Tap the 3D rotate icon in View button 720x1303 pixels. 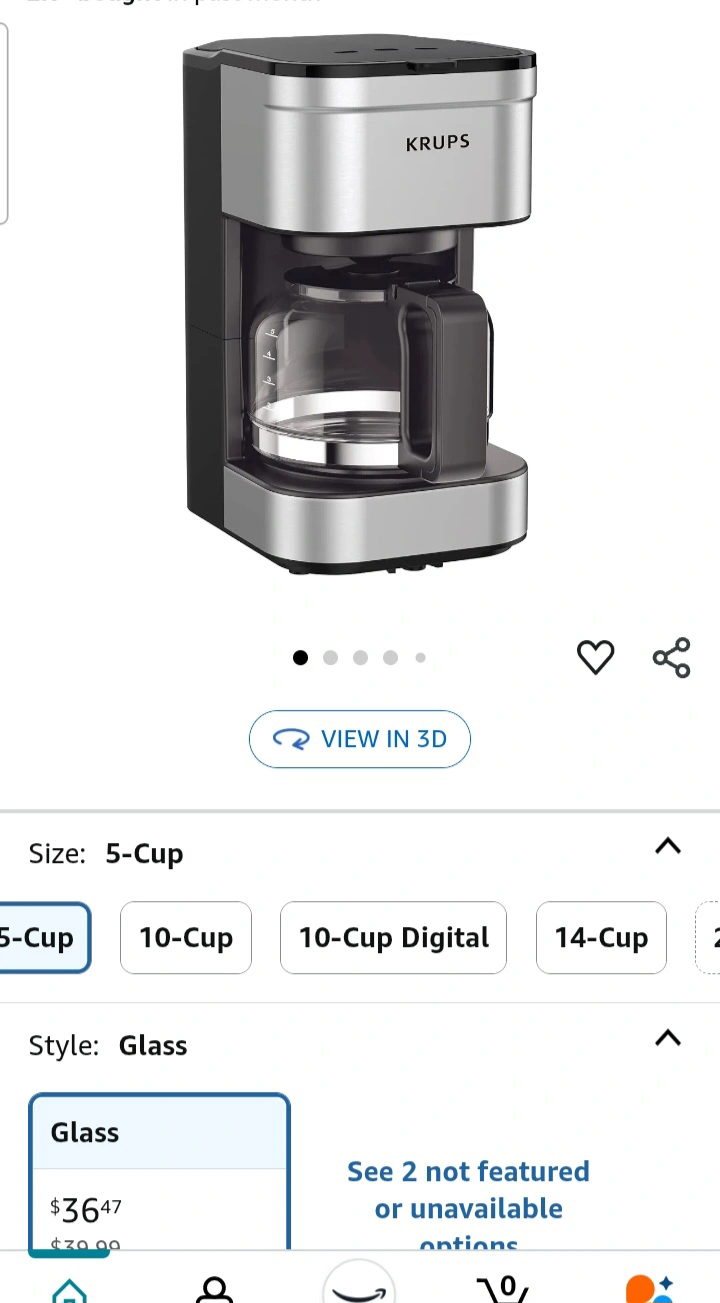291,739
